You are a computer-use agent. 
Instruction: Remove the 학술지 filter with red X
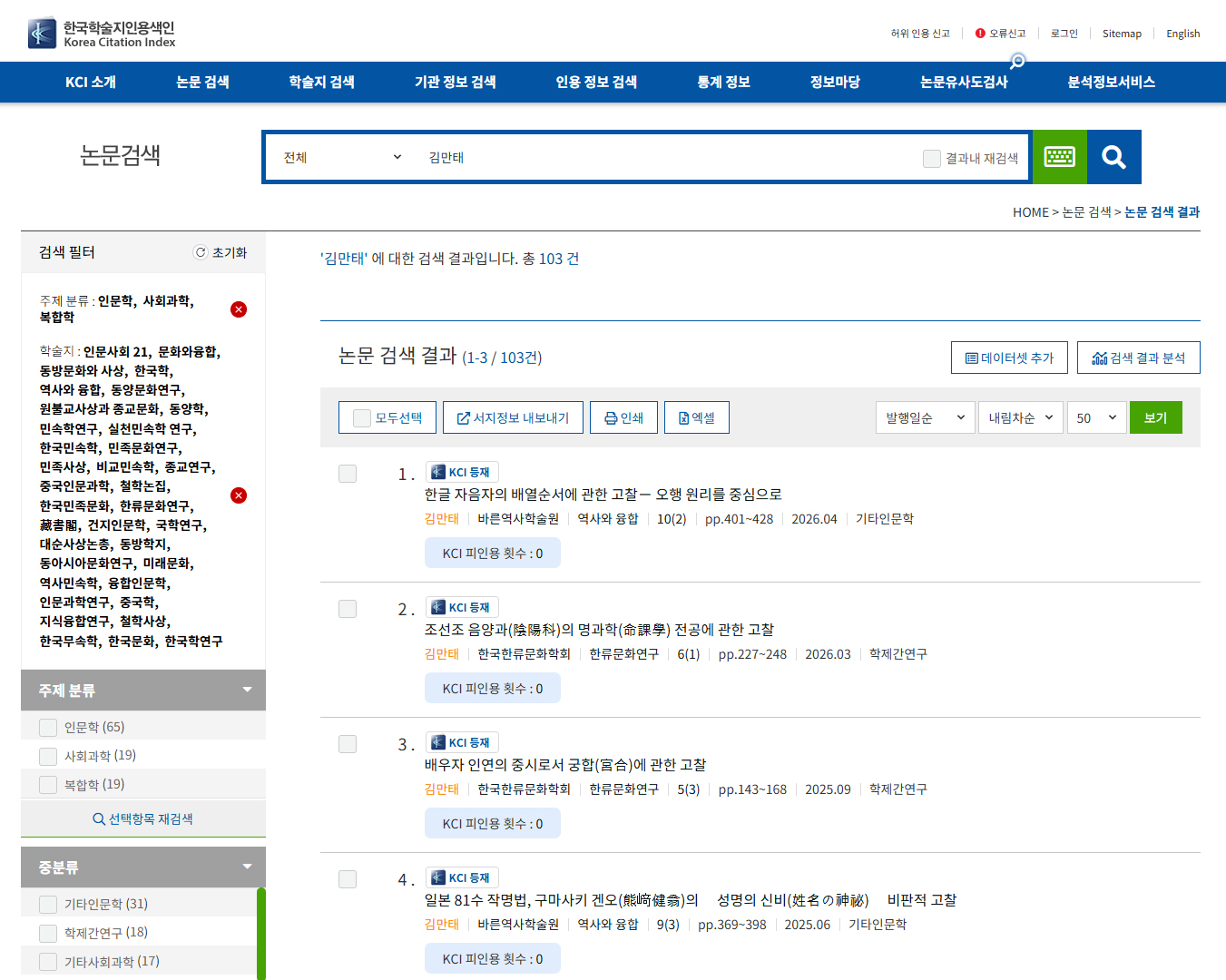(239, 495)
